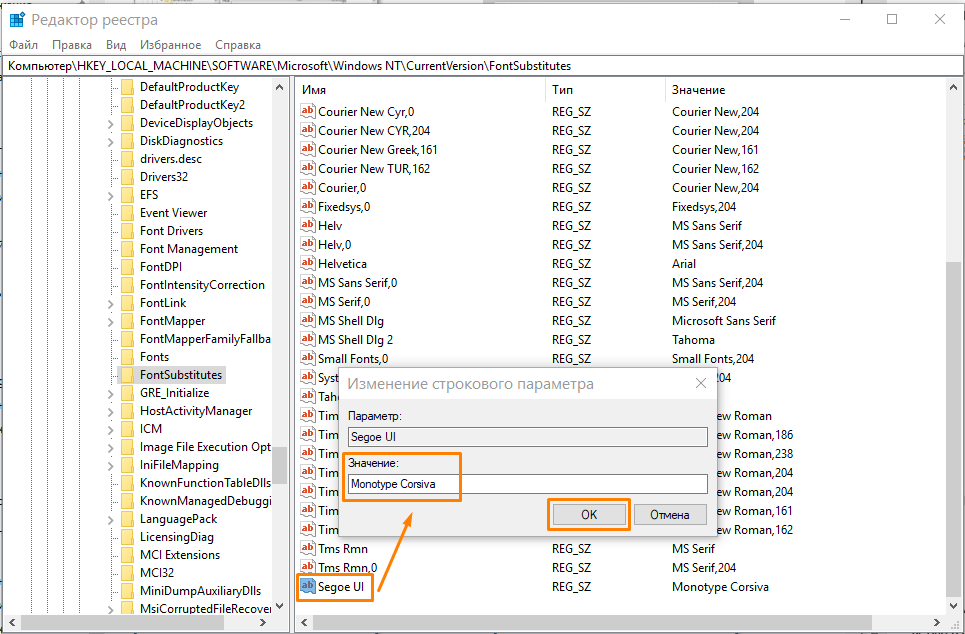Select the Font Management tree key
The image size is (965, 634).
[189, 249]
